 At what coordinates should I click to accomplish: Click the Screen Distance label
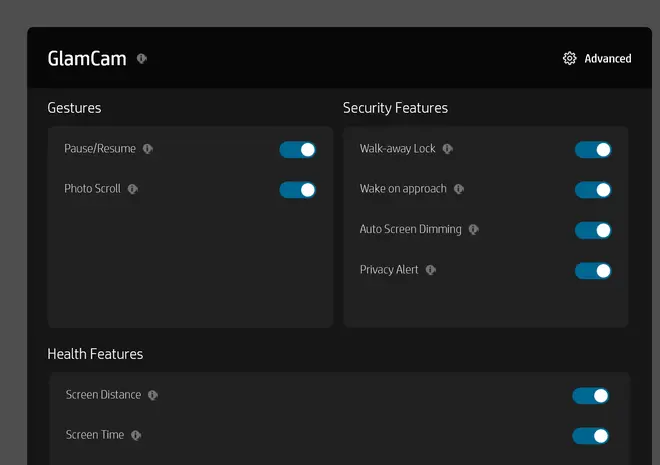[x=104, y=395]
